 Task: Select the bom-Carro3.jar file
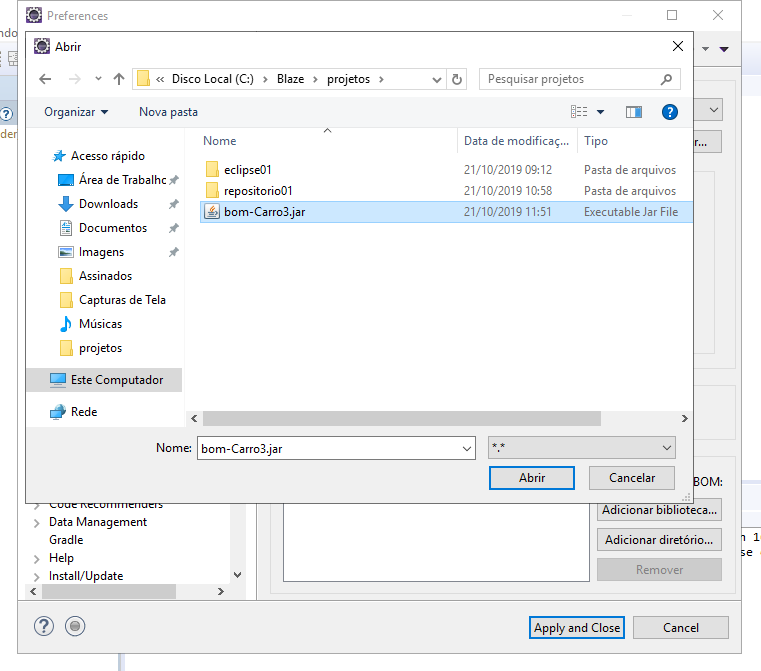pos(446,212)
